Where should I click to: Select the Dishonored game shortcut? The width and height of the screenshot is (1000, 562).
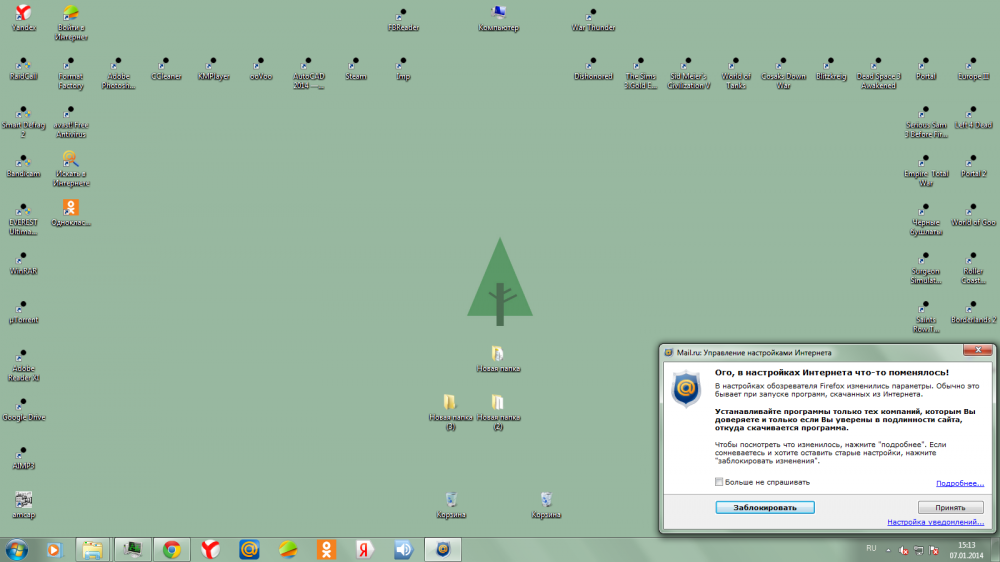[593, 68]
